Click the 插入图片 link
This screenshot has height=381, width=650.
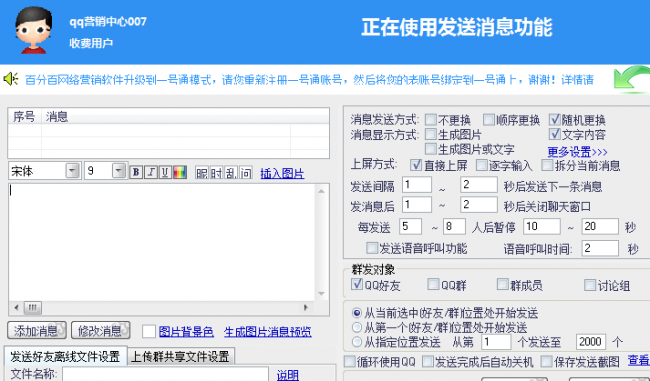(282, 173)
